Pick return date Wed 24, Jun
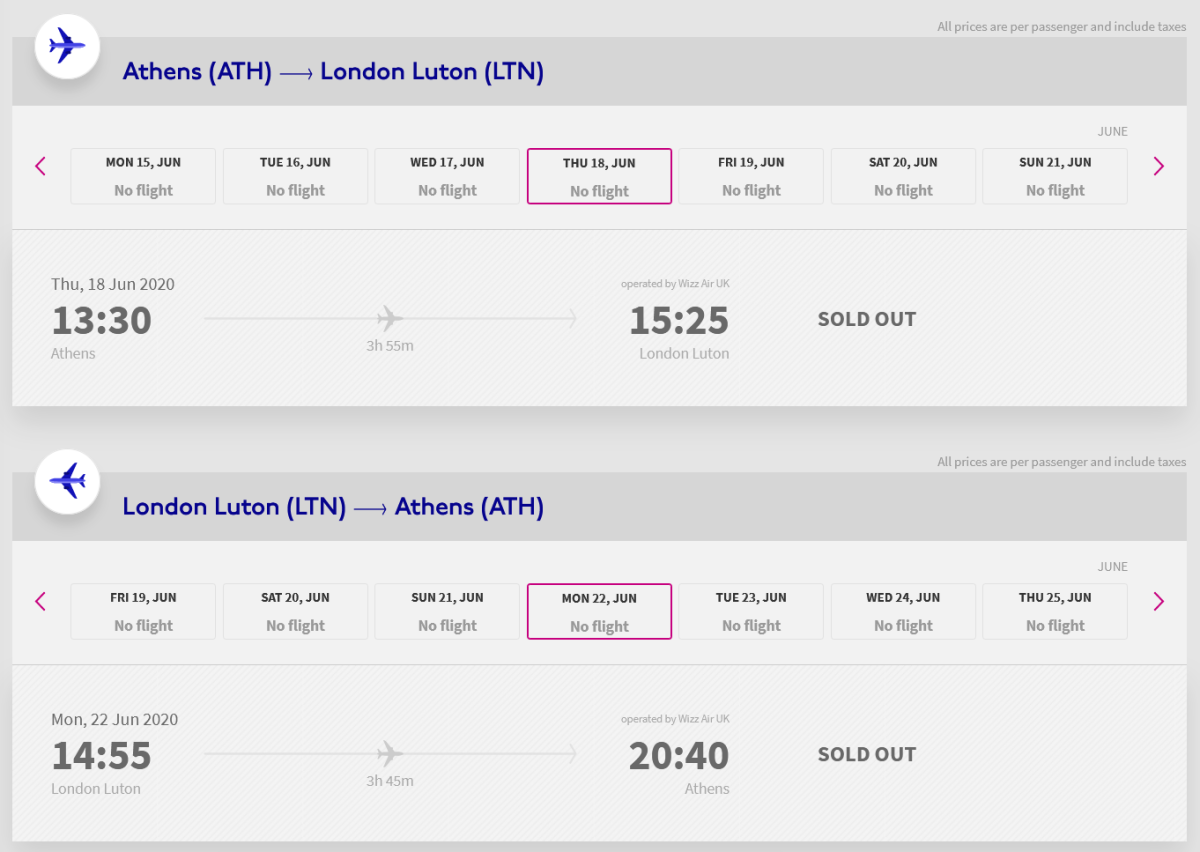 point(903,611)
